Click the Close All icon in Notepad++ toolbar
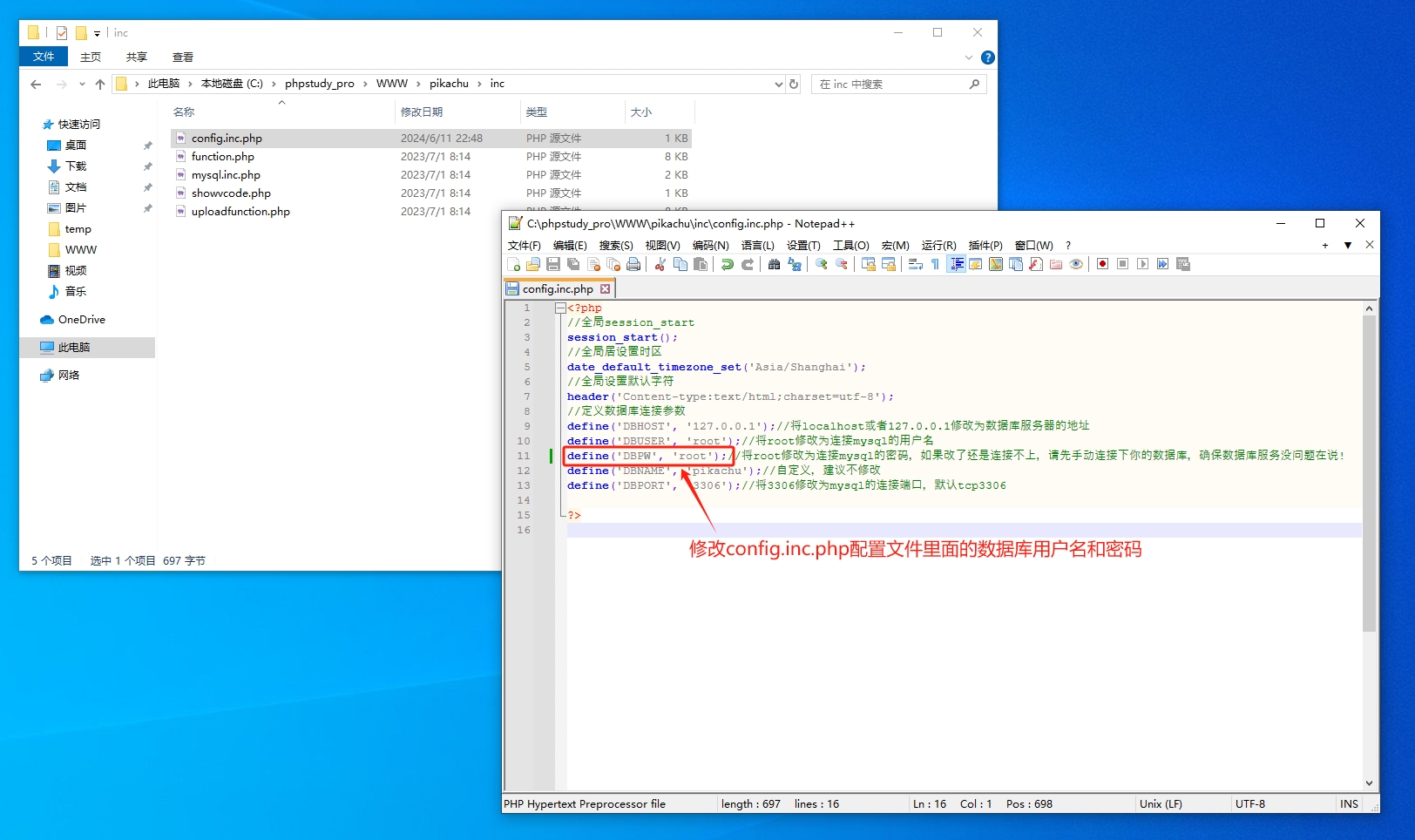 point(613,264)
